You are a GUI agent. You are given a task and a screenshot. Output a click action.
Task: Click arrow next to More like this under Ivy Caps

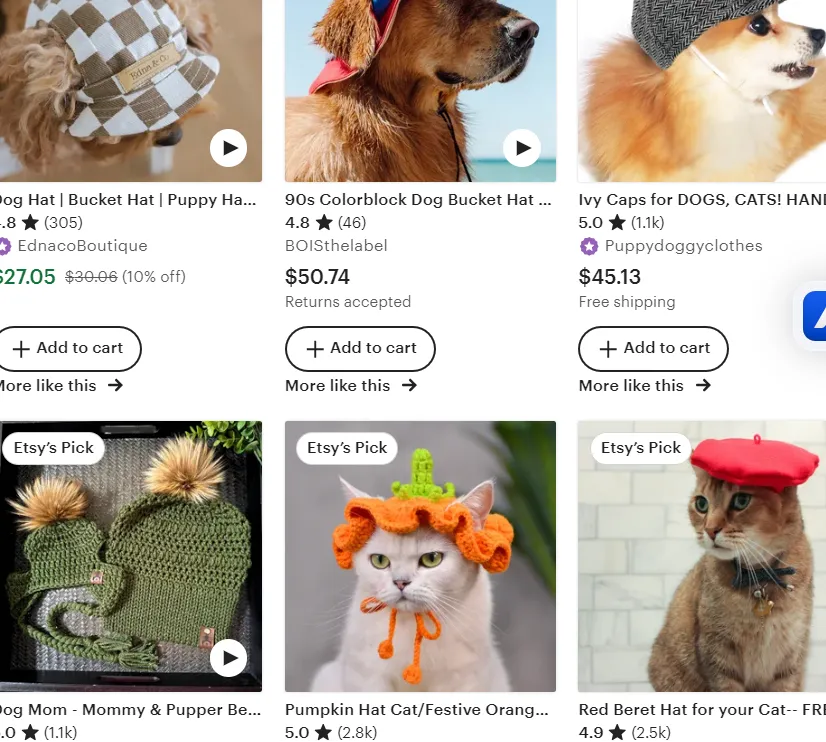(x=704, y=385)
